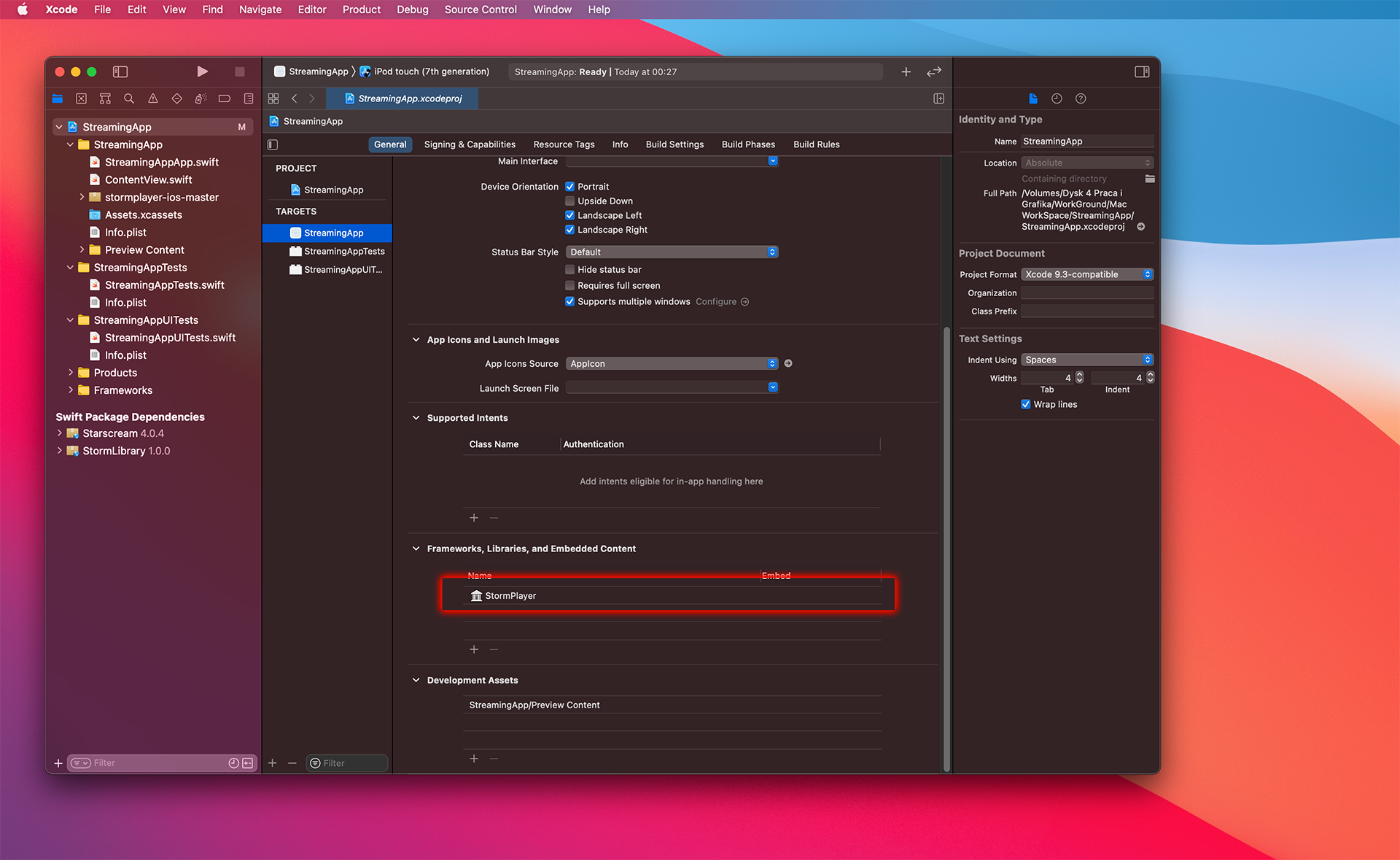Image resolution: width=1400 pixels, height=860 pixels.
Task: Toggle the inspector panel icon
Action: point(1142,71)
